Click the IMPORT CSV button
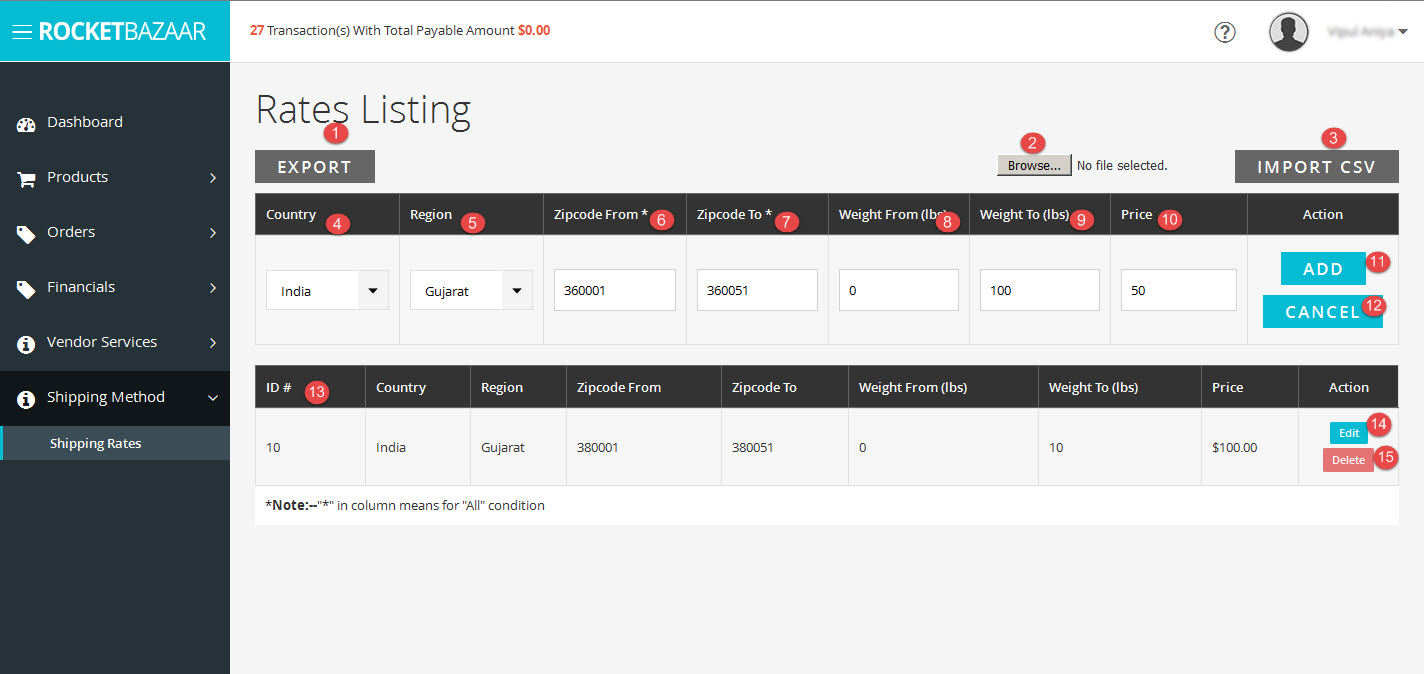 1316,167
